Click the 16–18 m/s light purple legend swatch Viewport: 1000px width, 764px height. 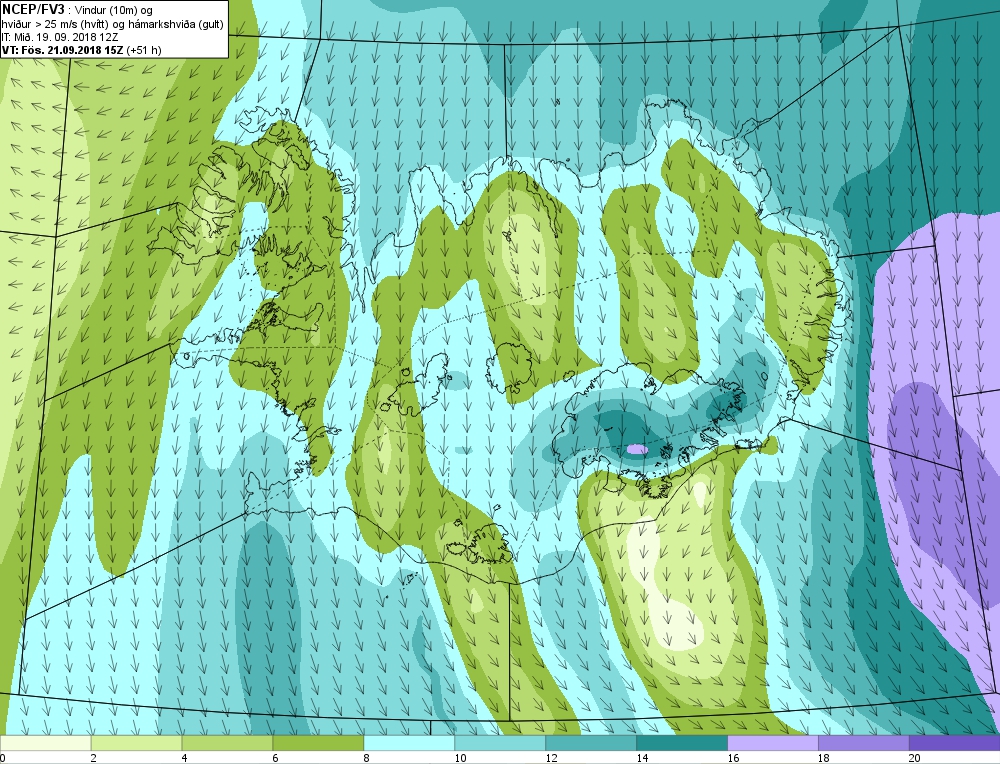click(x=772, y=743)
